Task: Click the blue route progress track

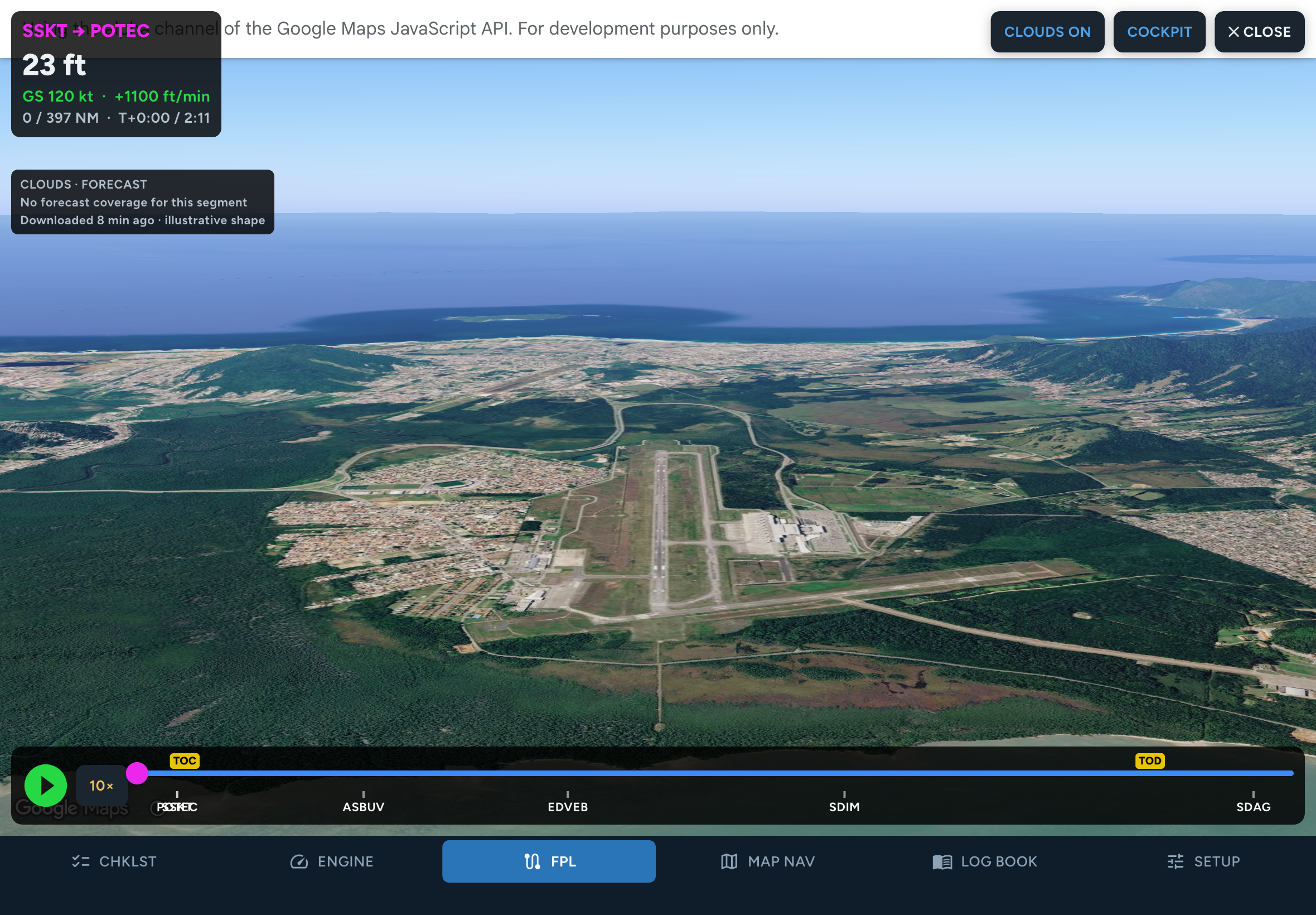Action: 715,773
